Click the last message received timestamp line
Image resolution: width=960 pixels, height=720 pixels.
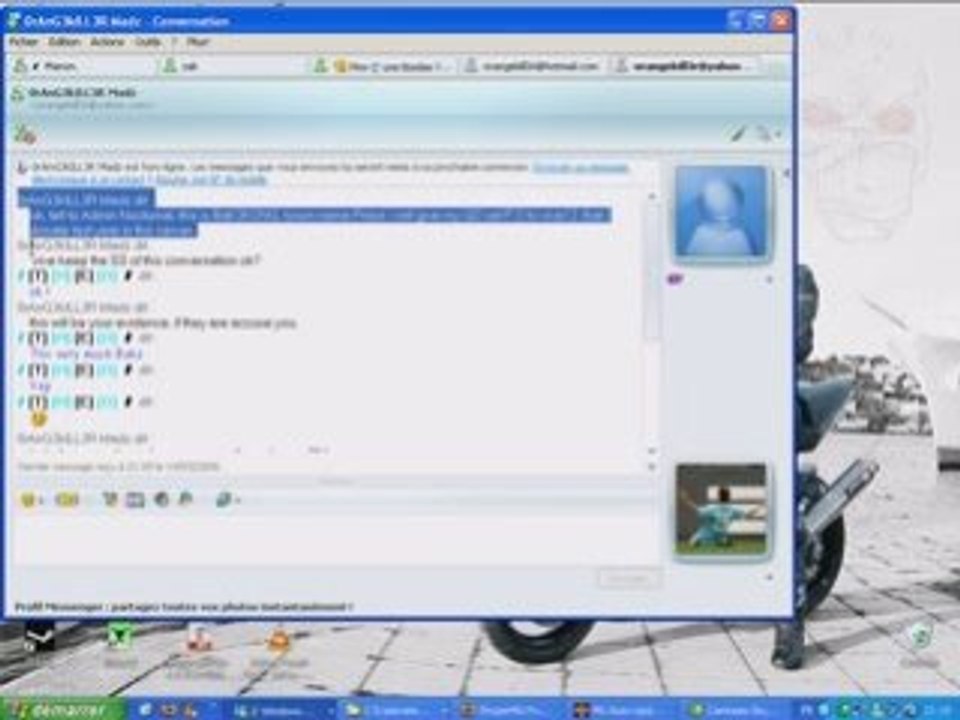(x=118, y=467)
